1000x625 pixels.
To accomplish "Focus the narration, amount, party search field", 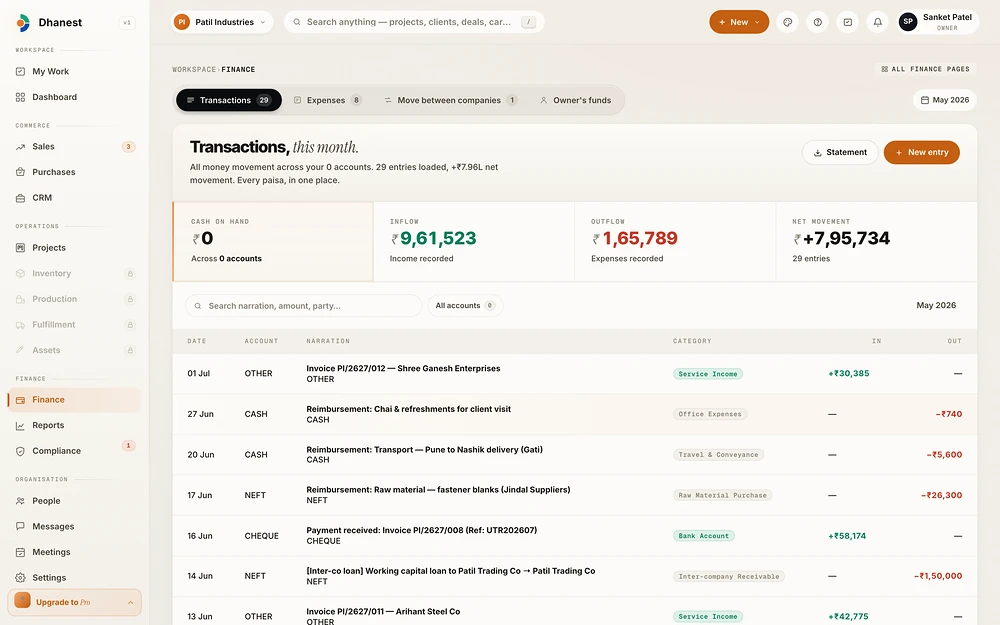I will click(304, 305).
